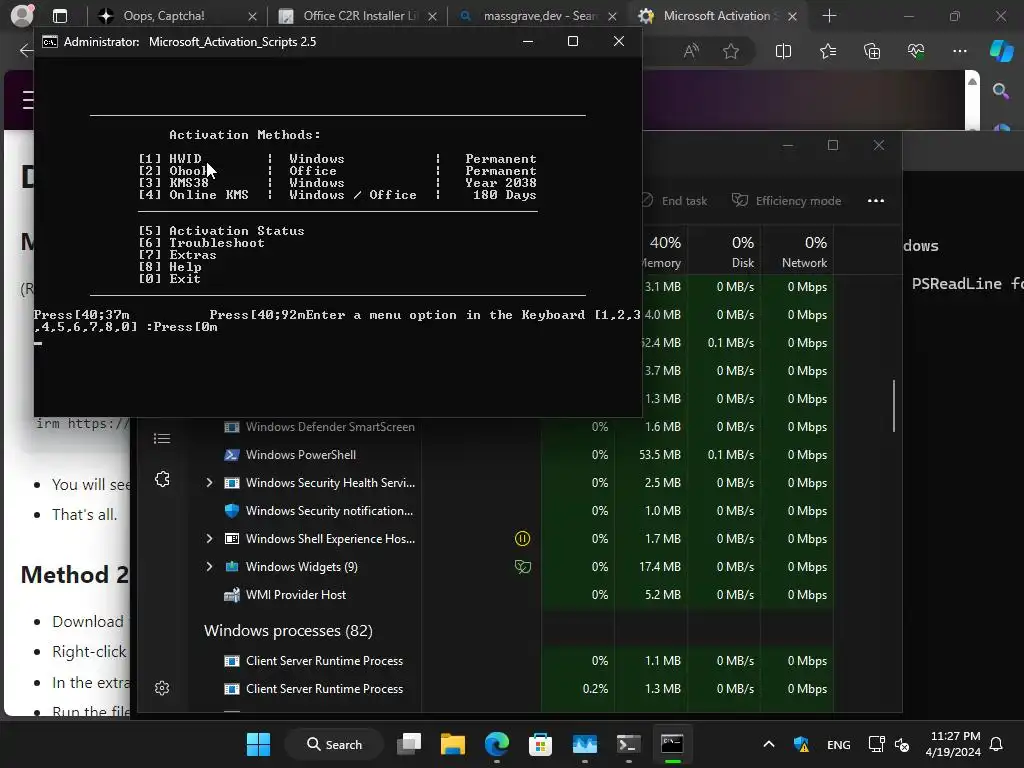
Task: Select WMI Provider Host process
Action: point(513,595)
